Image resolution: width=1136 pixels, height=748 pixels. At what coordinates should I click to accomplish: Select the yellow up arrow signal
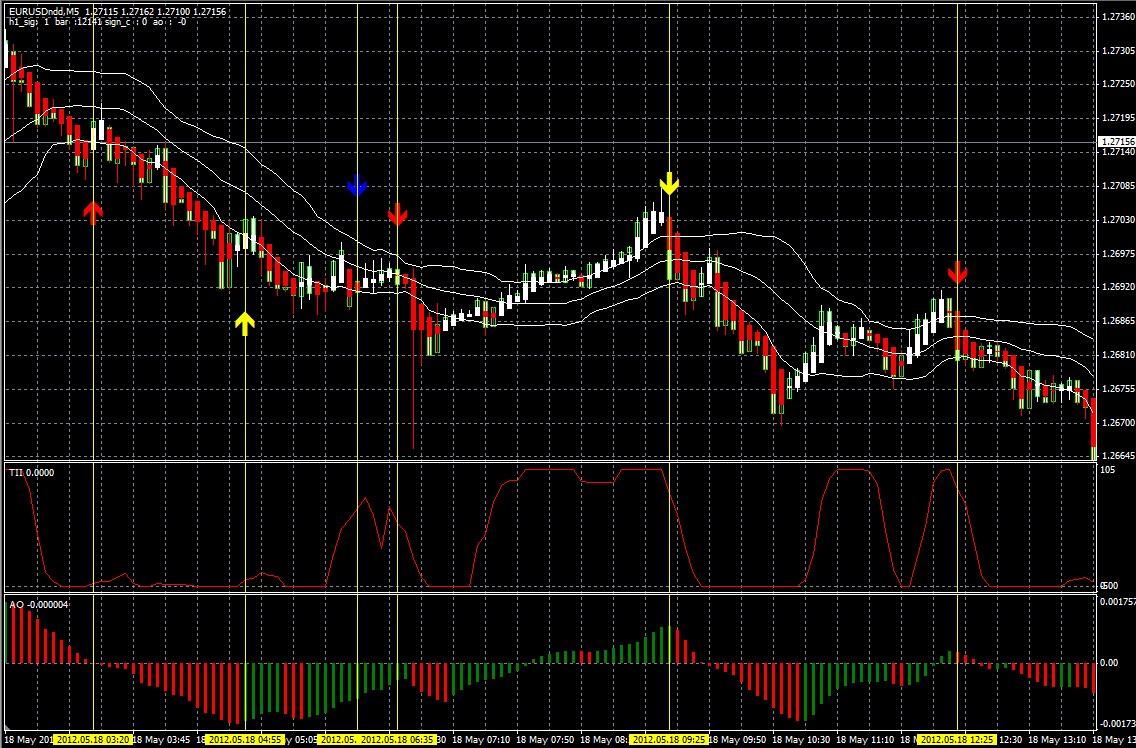tap(245, 322)
